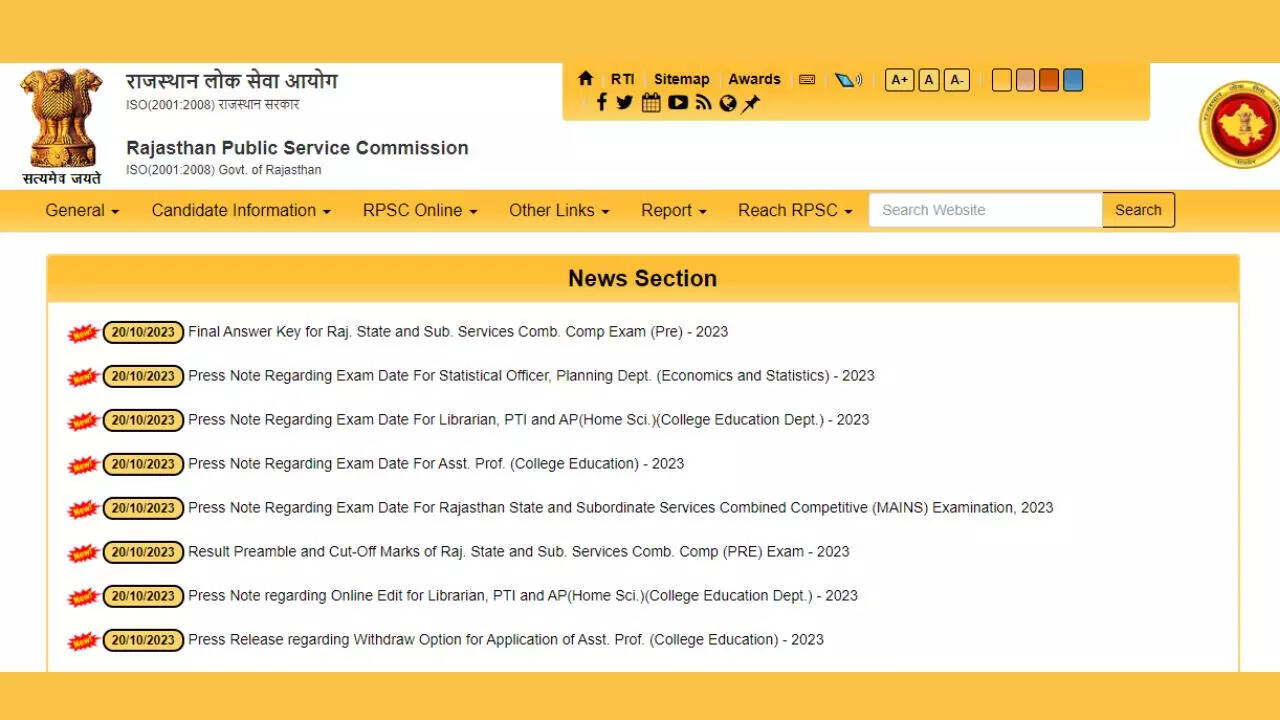Viewport: 1280px width, 720px height.
Task: Open Final Answer Key Raj. State news link
Action: click(458, 332)
